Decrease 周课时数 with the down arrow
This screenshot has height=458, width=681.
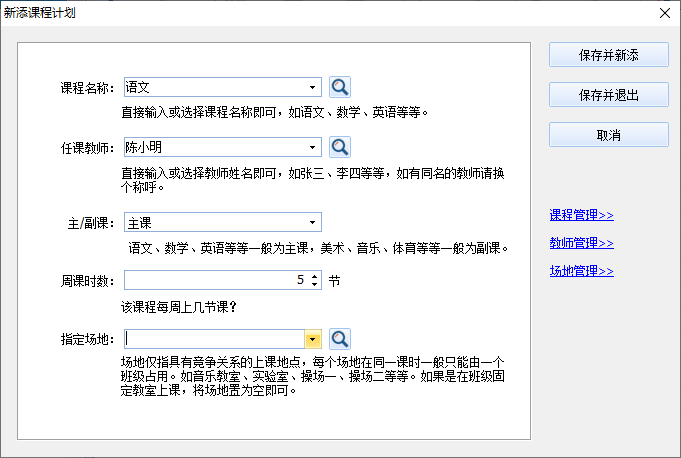[x=315, y=284]
